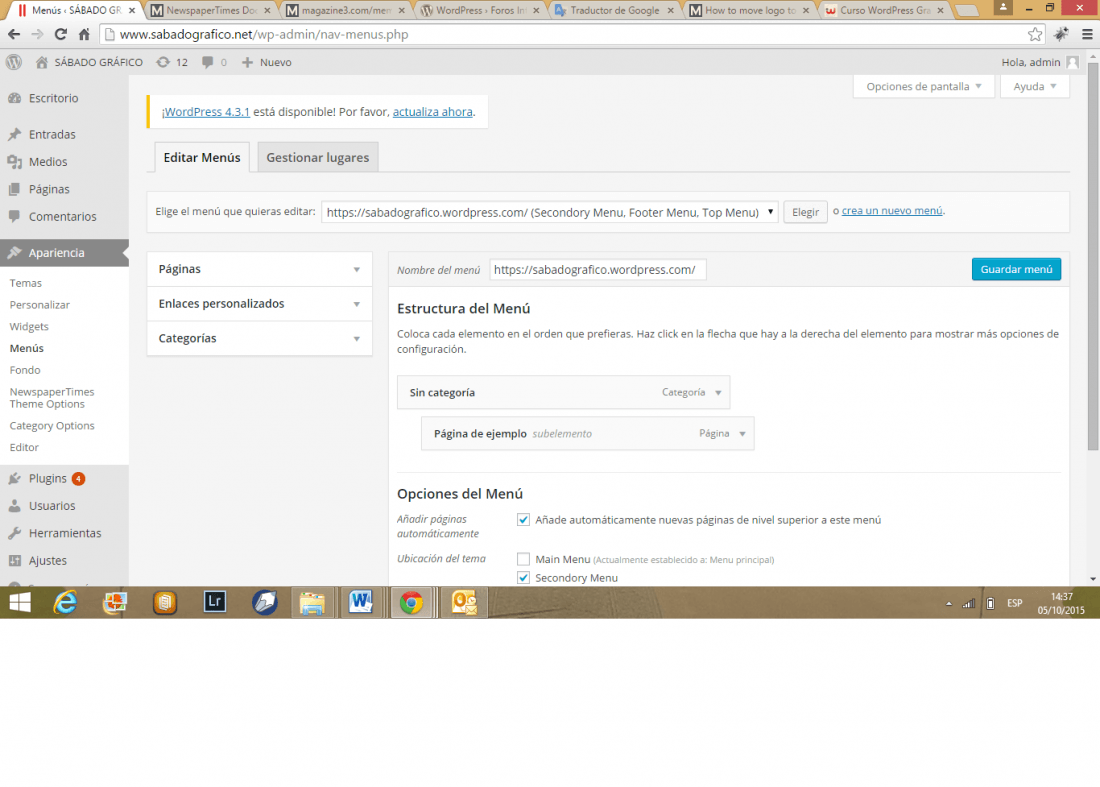
Task: Open the Chrome hamburger menu
Action: [x=1087, y=34]
